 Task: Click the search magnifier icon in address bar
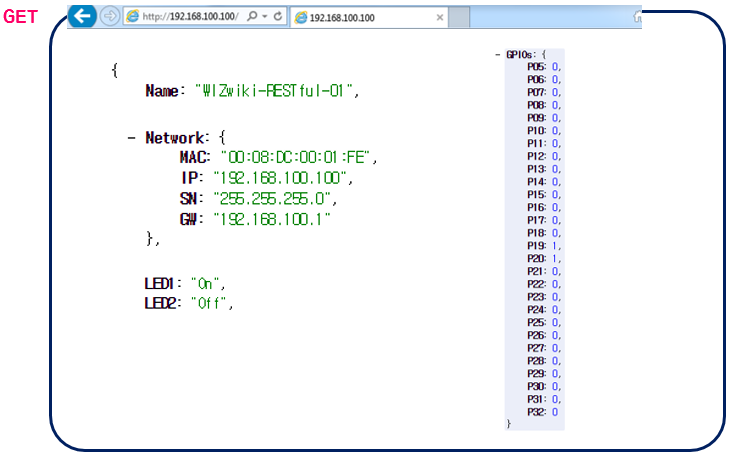[x=252, y=17]
